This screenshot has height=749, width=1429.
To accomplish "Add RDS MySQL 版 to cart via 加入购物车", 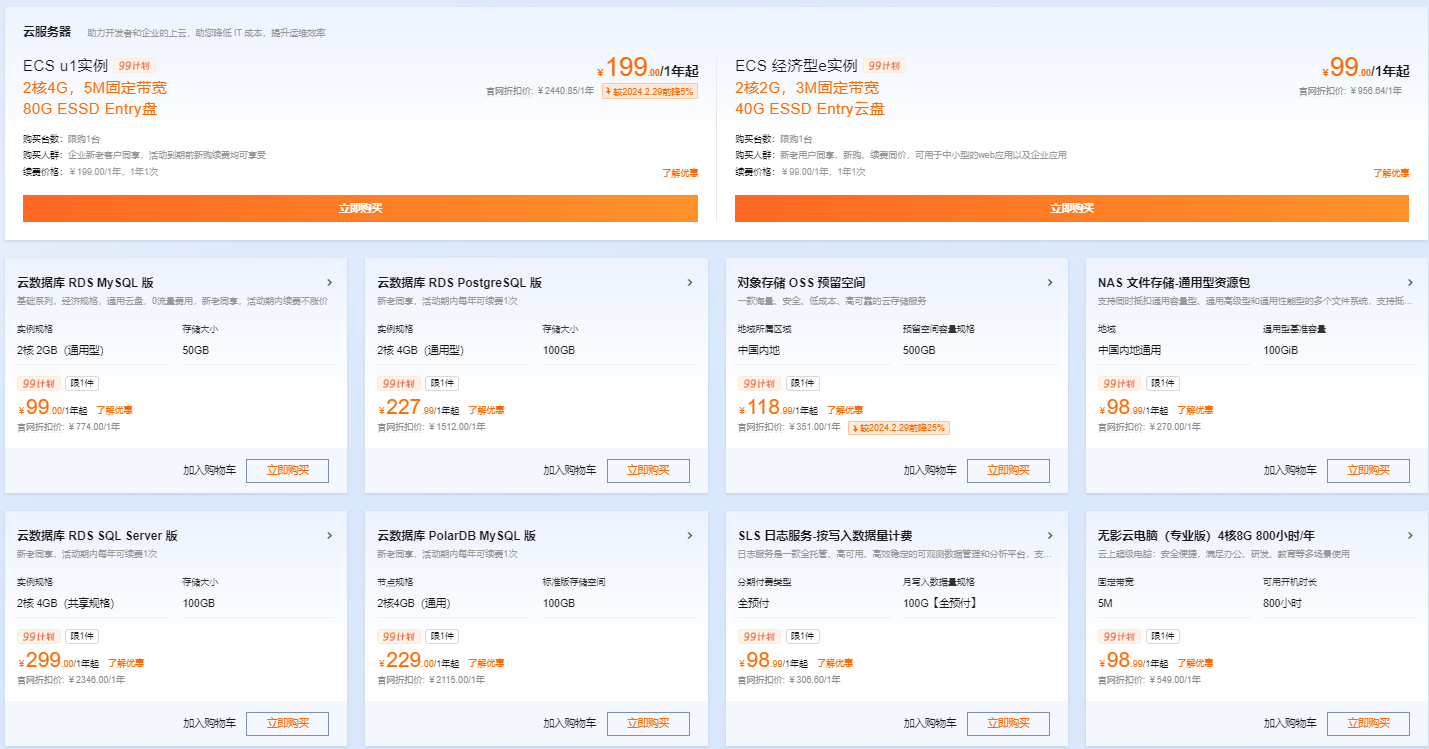I will click(210, 470).
